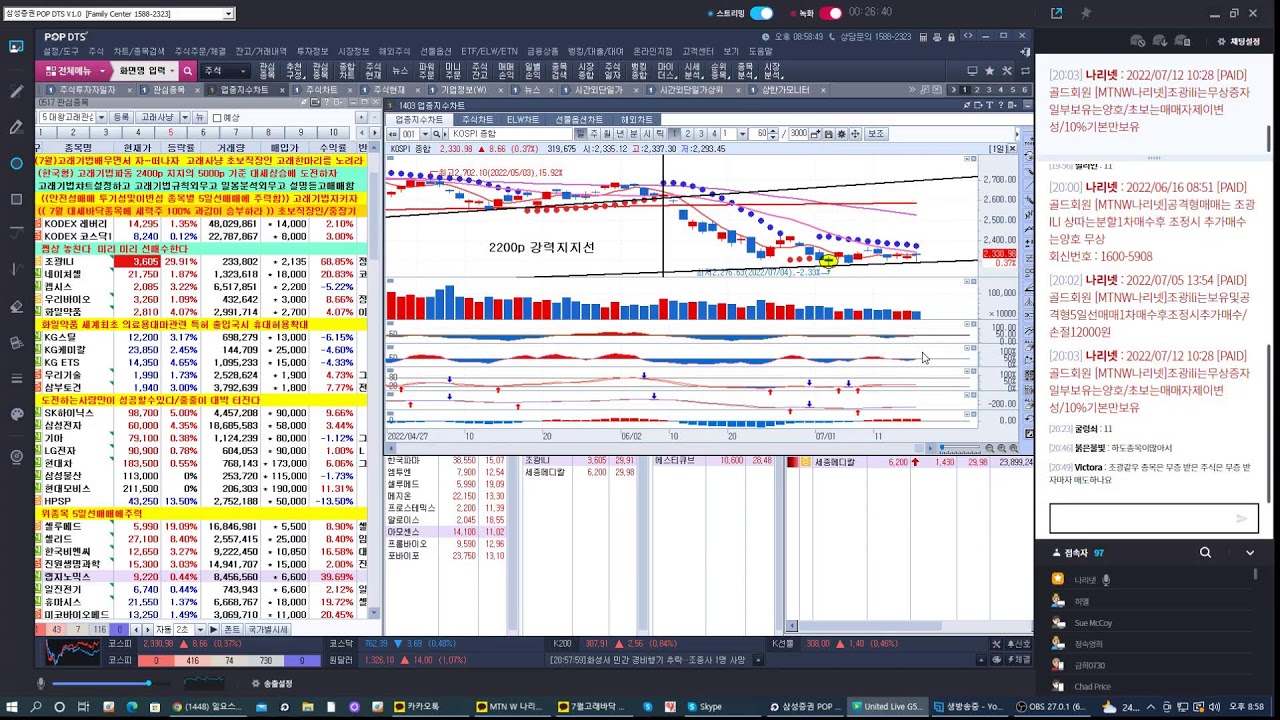The height and width of the screenshot is (720, 1280).
Task: Click the 국가별시세 button in ticker bar
Action: [x=268, y=630]
